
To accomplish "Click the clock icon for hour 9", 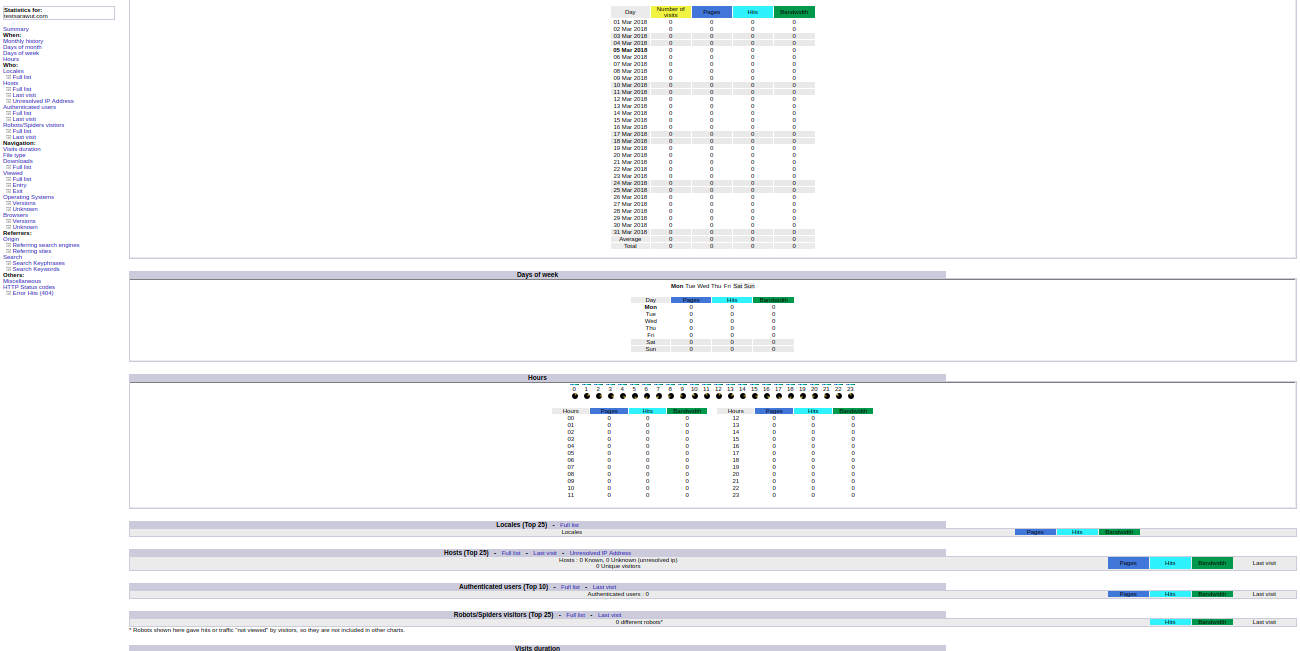I will [683, 396].
